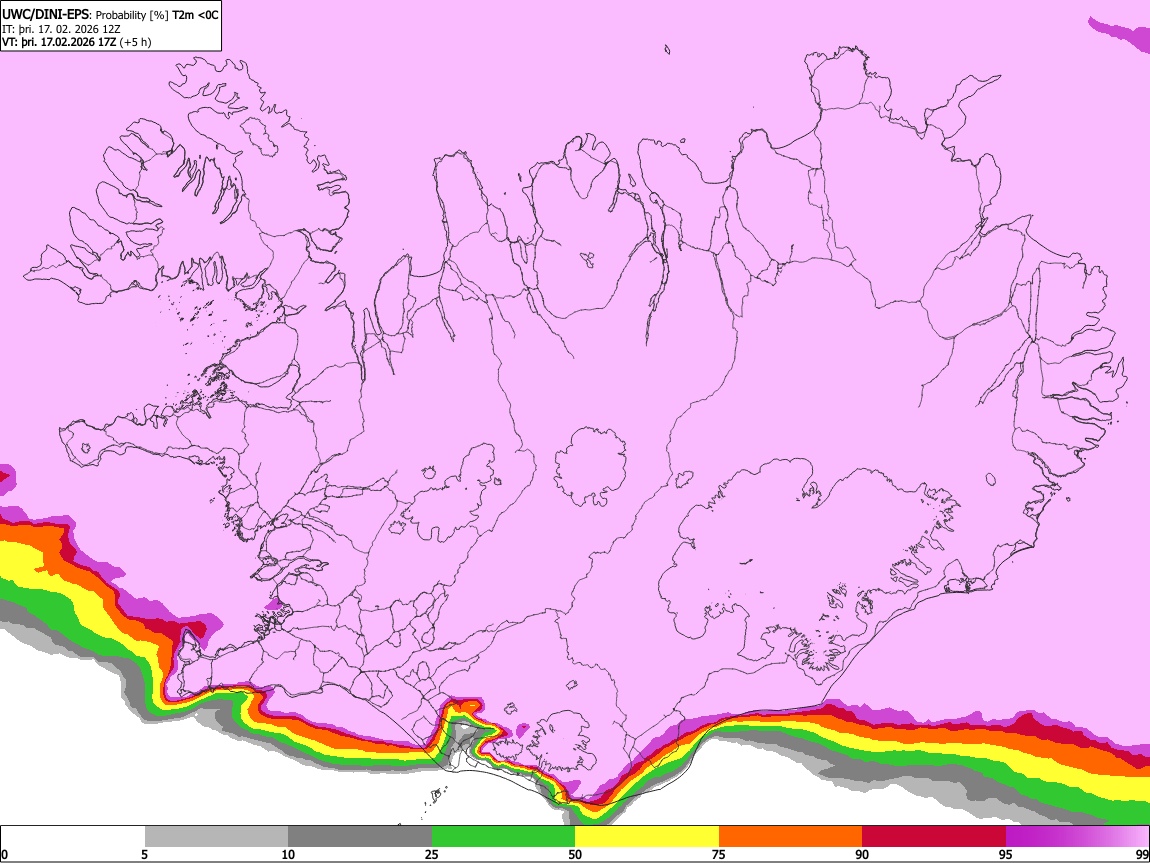Click the 'IT: þri. 17. 02. 2026 12Z' line

click(x=61, y=29)
